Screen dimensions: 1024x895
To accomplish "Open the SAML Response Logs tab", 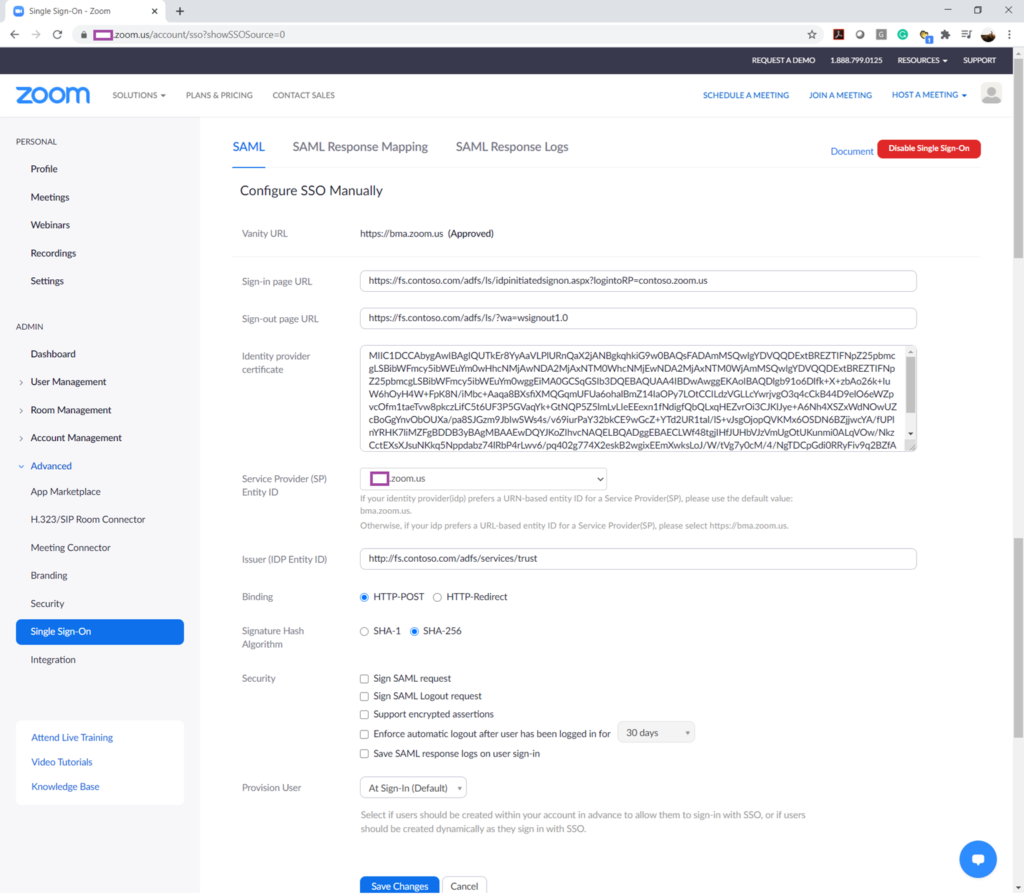I will pos(512,147).
